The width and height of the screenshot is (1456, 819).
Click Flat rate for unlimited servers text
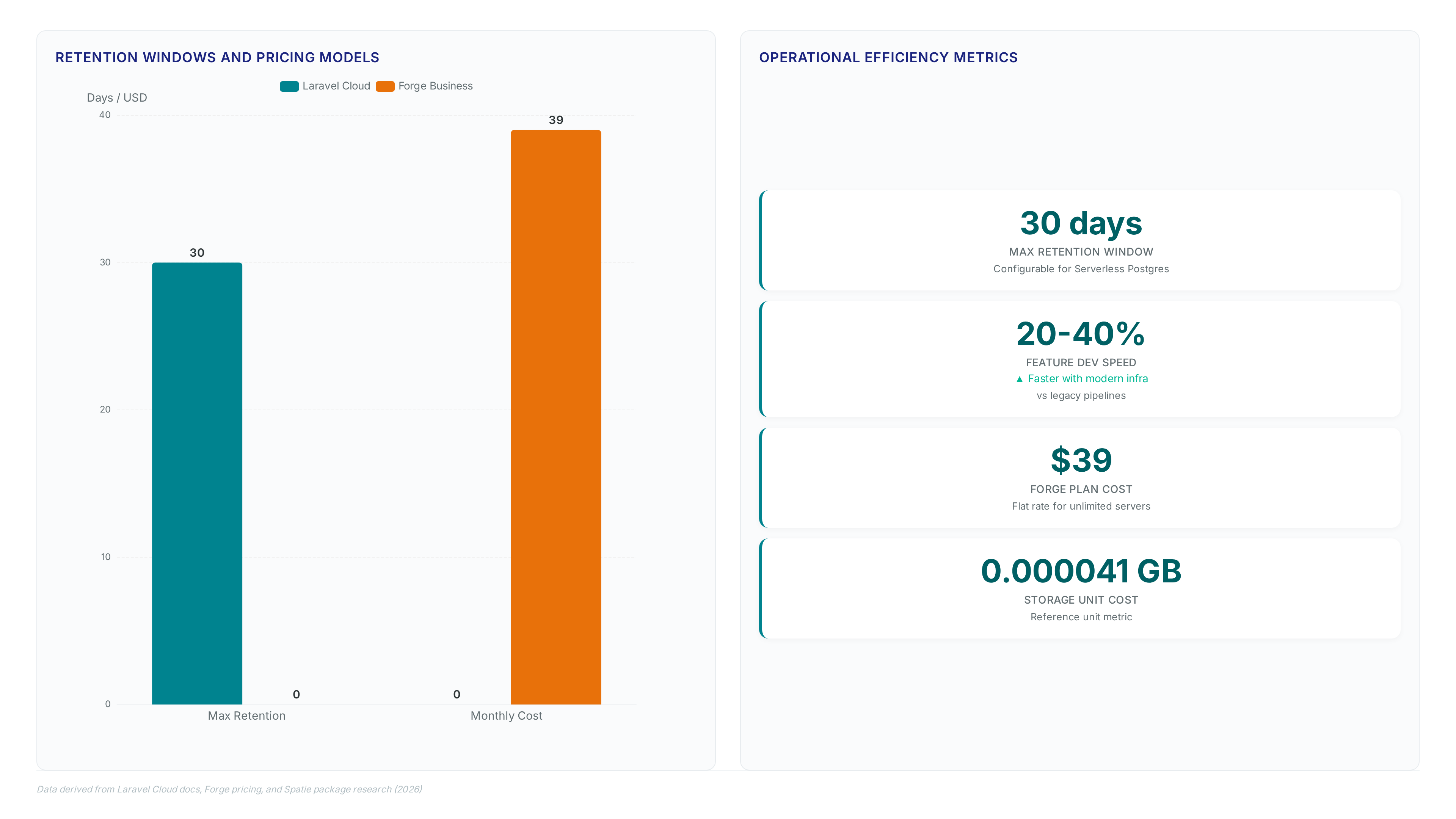(x=1081, y=507)
